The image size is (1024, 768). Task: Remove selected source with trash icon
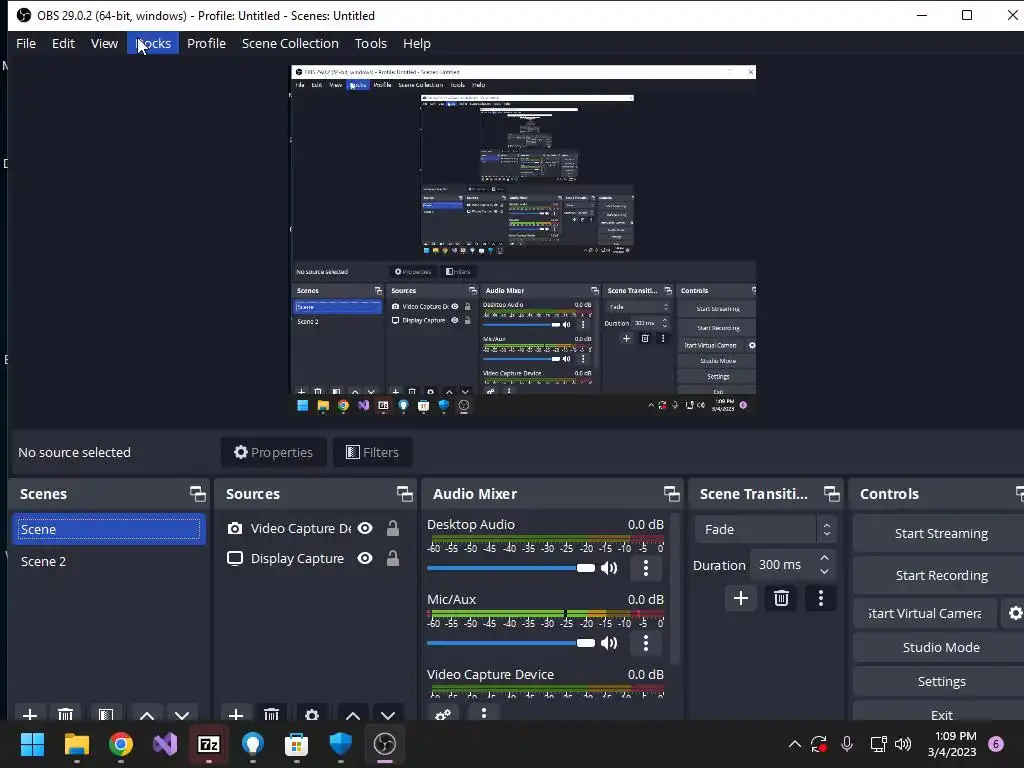click(x=272, y=714)
